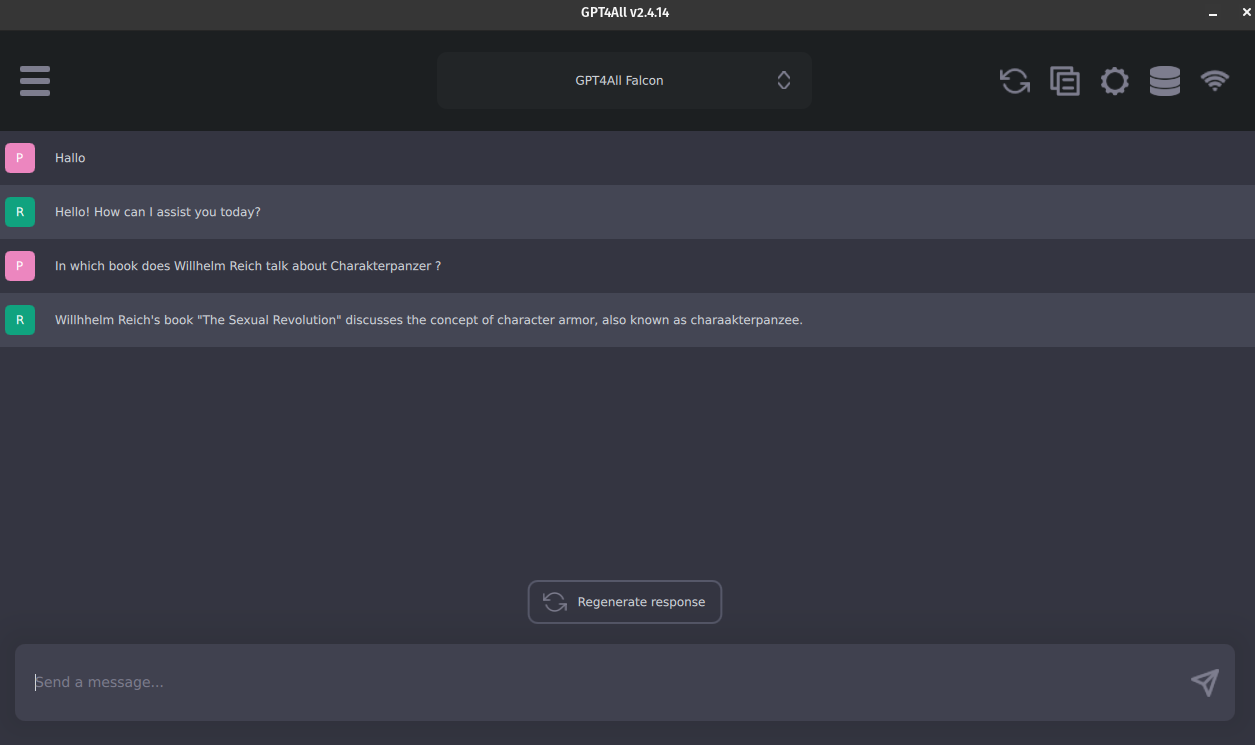Click the green R avatar beside Hello reply
The image size is (1255, 745).
20,212
